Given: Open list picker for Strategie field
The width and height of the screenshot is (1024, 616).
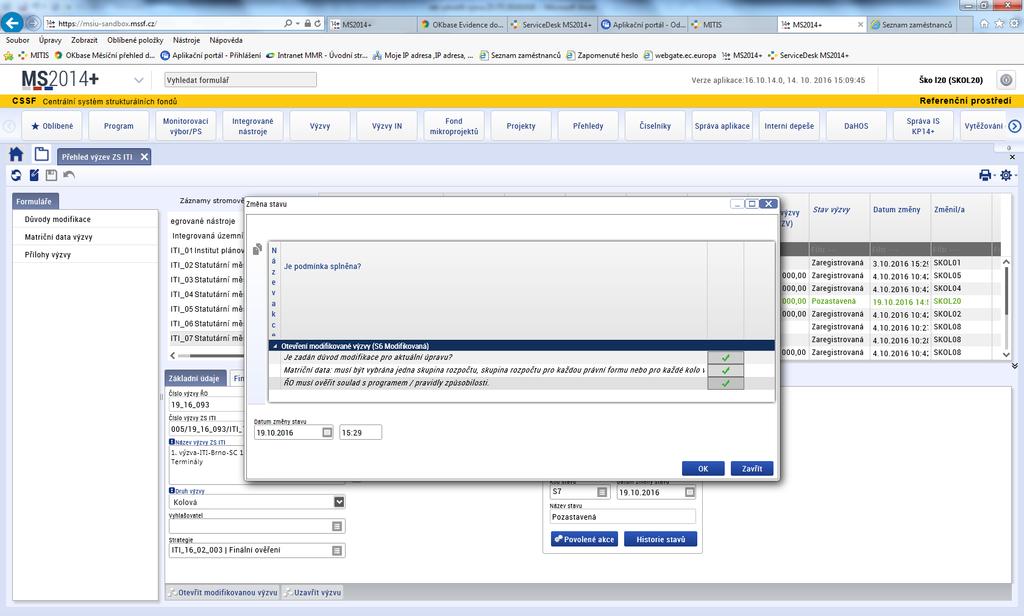Looking at the screenshot, I should [x=337, y=551].
